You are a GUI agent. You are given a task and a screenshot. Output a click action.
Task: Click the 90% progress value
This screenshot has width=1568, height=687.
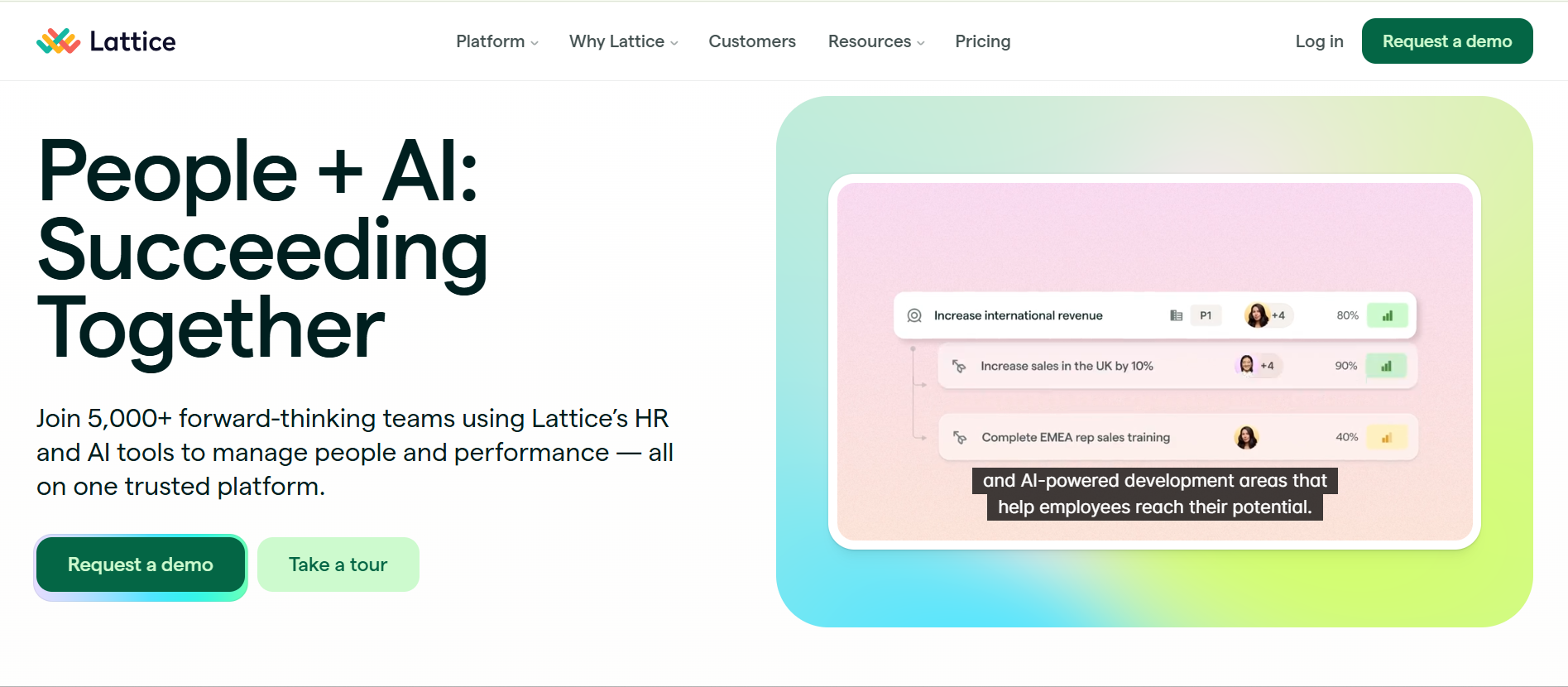pyautogui.click(x=1345, y=366)
